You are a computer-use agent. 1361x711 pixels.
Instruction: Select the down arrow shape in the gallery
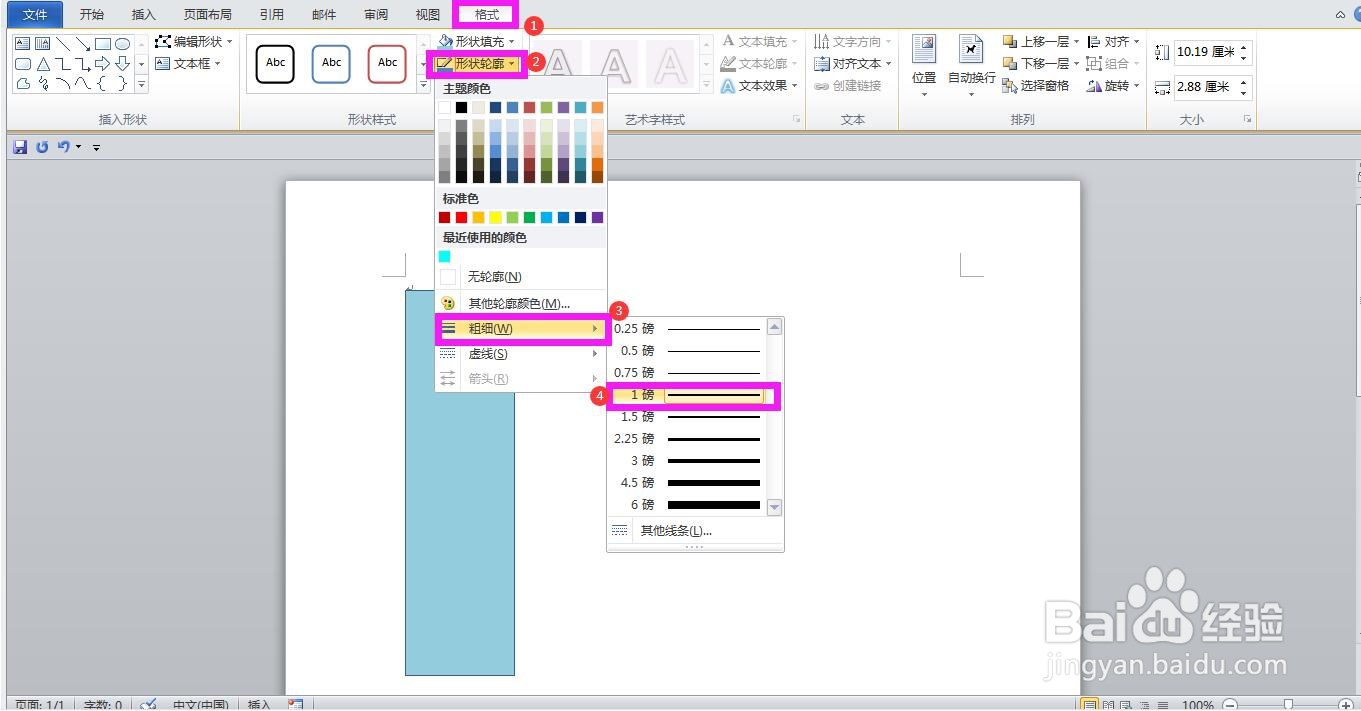click(122, 64)
